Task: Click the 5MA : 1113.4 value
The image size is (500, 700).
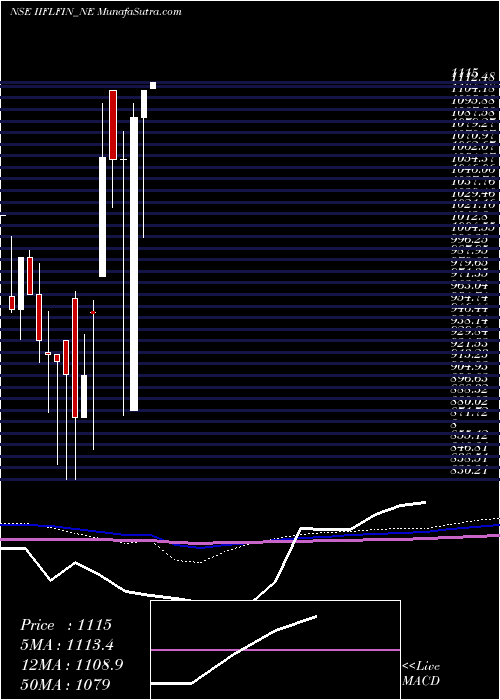Action: [65, 645]
